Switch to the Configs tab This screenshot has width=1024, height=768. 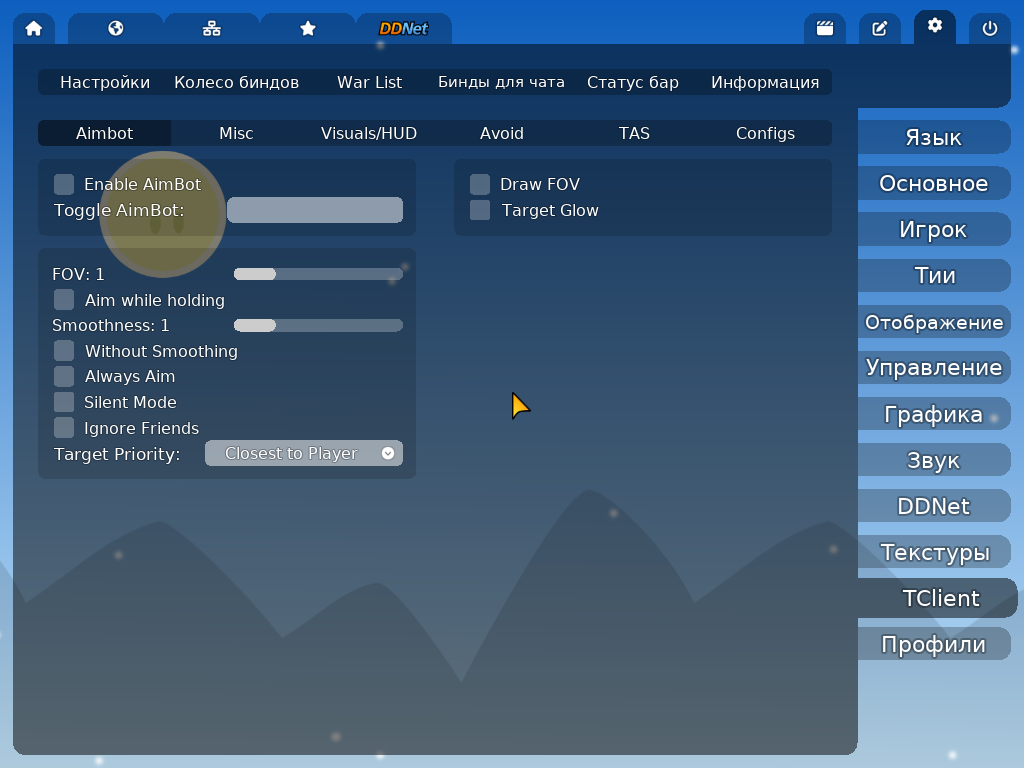click(x=765, y=133)
